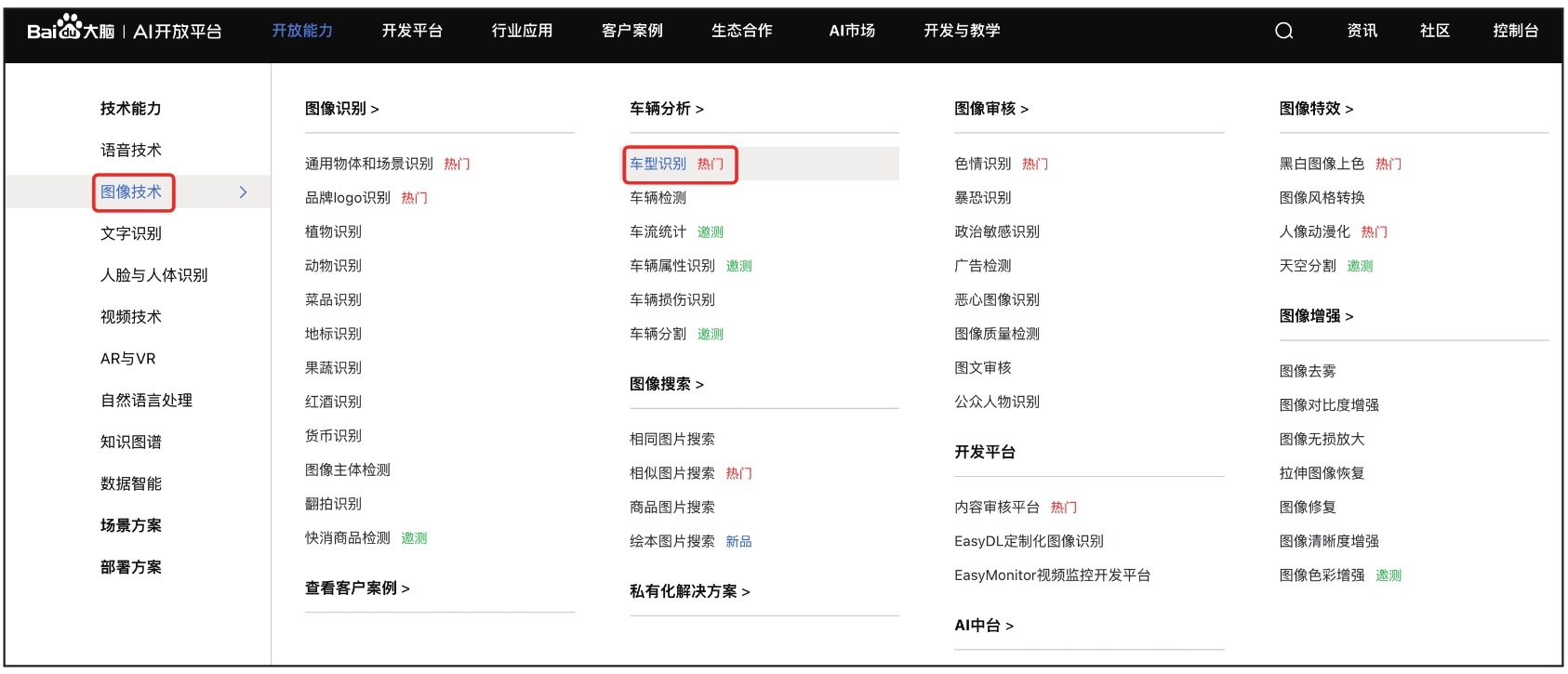Select 语音技术 in the sidebar
The image size is (1568, 674).
point(131,150)
